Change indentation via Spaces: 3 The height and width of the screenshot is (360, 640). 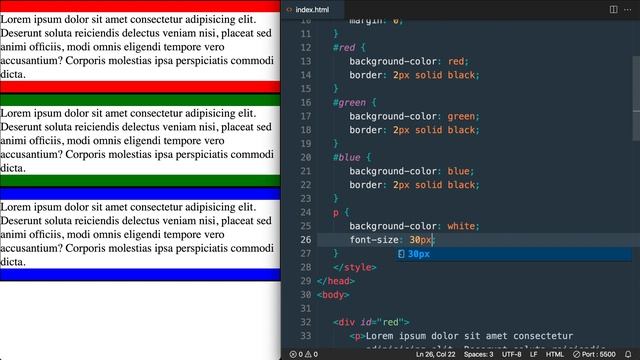pyautogui.click(x=478, y=354)
